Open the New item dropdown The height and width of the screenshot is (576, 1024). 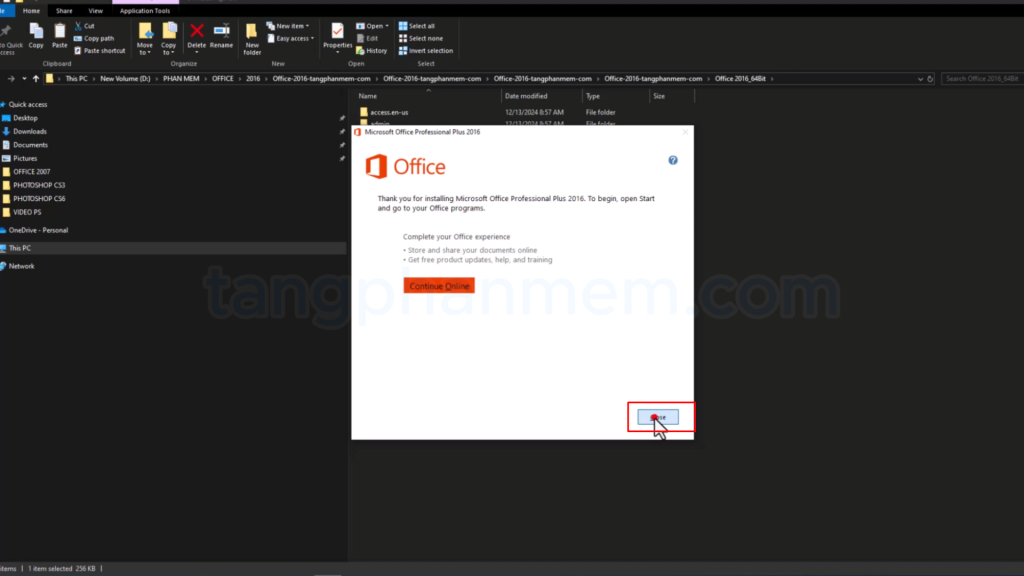(288, 26)
